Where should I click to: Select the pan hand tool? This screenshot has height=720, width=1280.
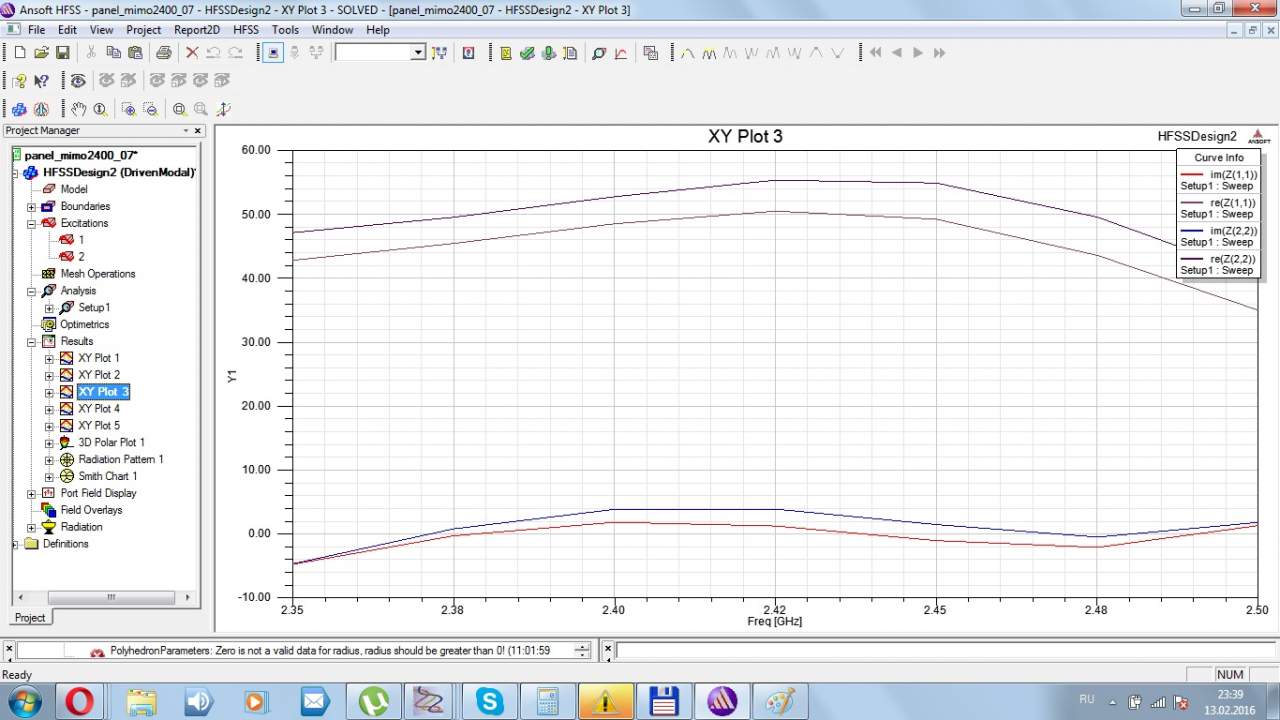click(79, 109)
